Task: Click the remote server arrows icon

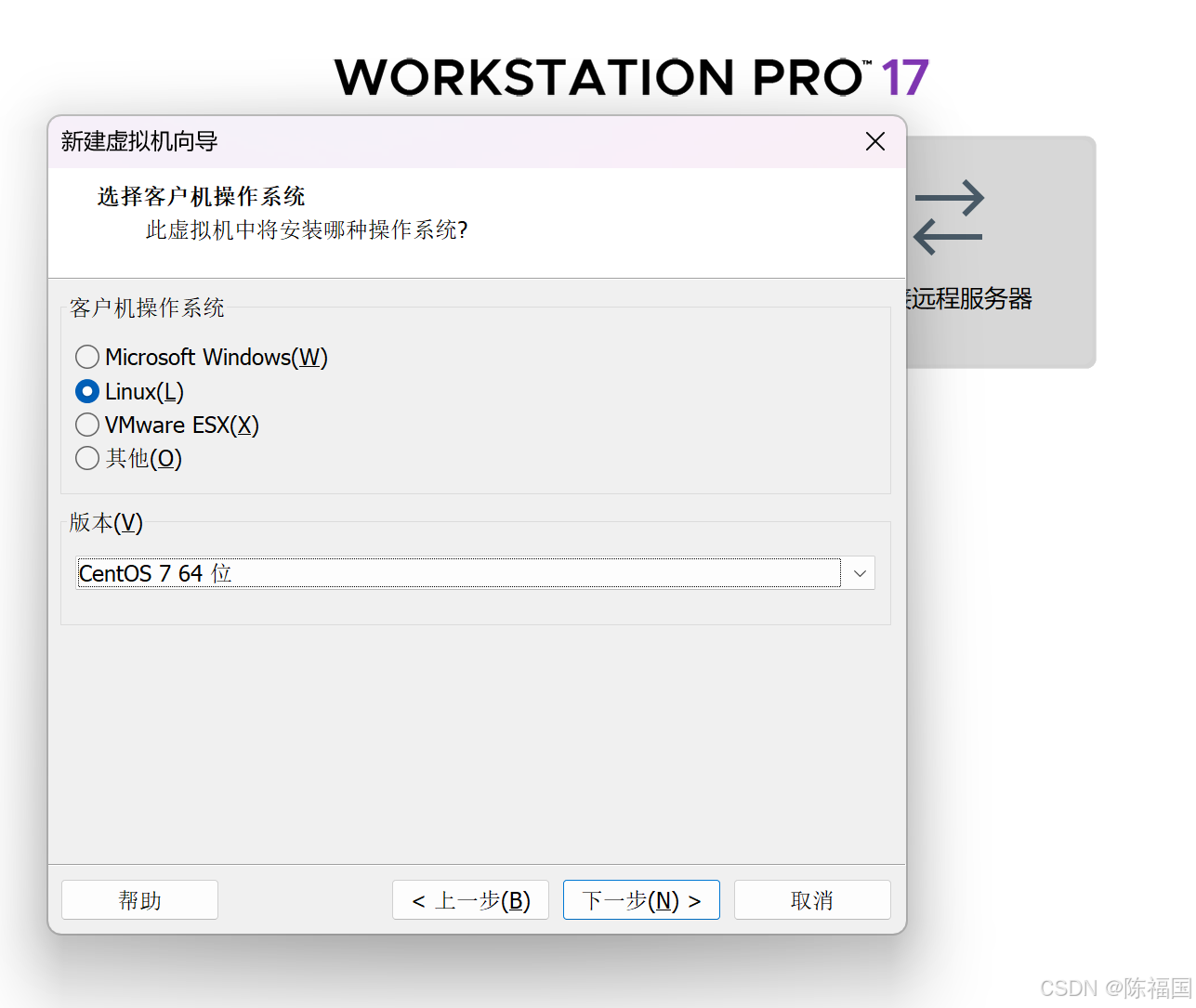Action: [948, 217]
